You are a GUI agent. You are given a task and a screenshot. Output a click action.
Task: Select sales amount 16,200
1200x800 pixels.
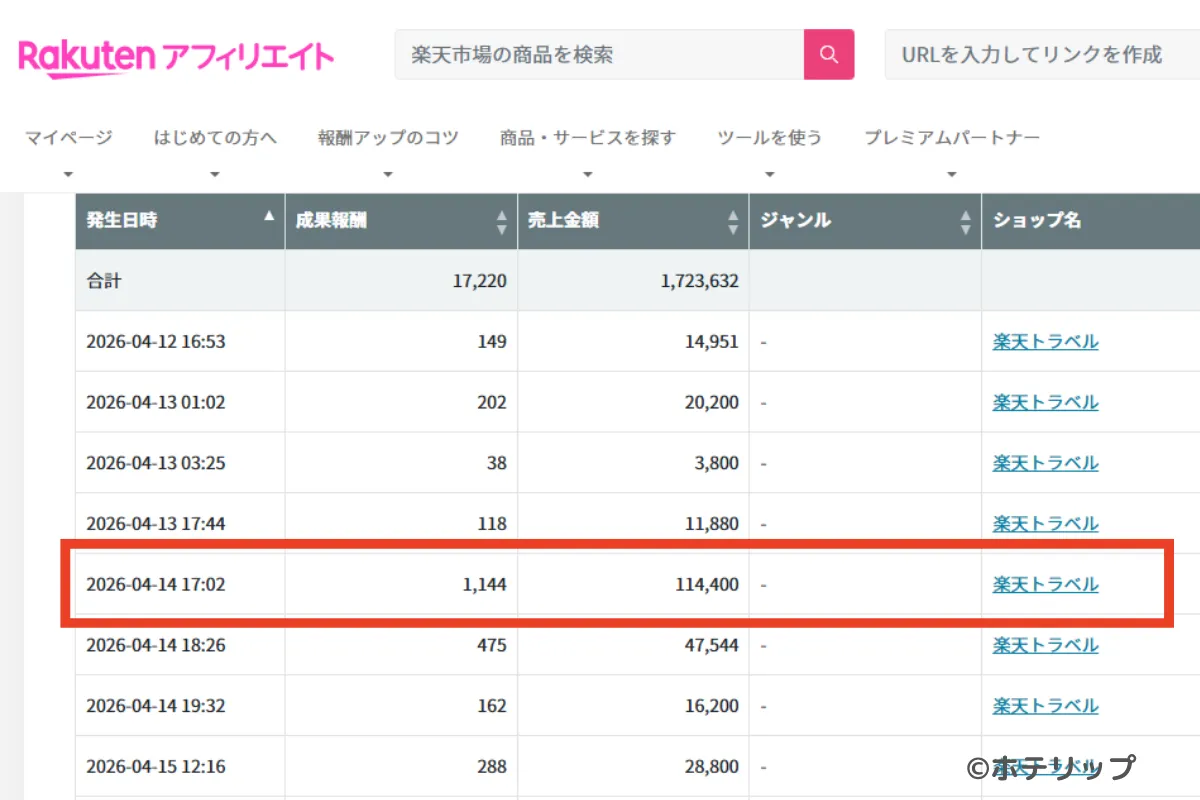coord(711,706)
